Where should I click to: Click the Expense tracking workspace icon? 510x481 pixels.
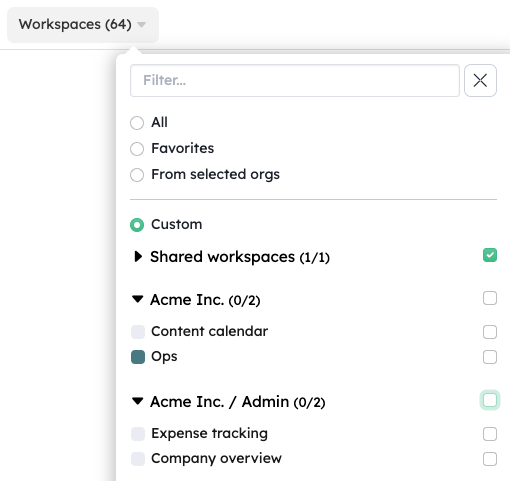coord(138,434)
